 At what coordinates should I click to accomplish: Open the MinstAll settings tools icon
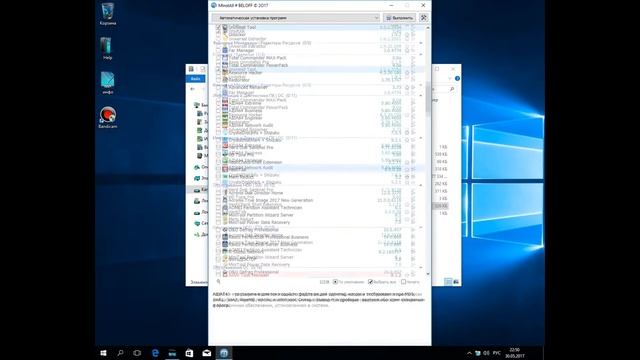point(423,18)
